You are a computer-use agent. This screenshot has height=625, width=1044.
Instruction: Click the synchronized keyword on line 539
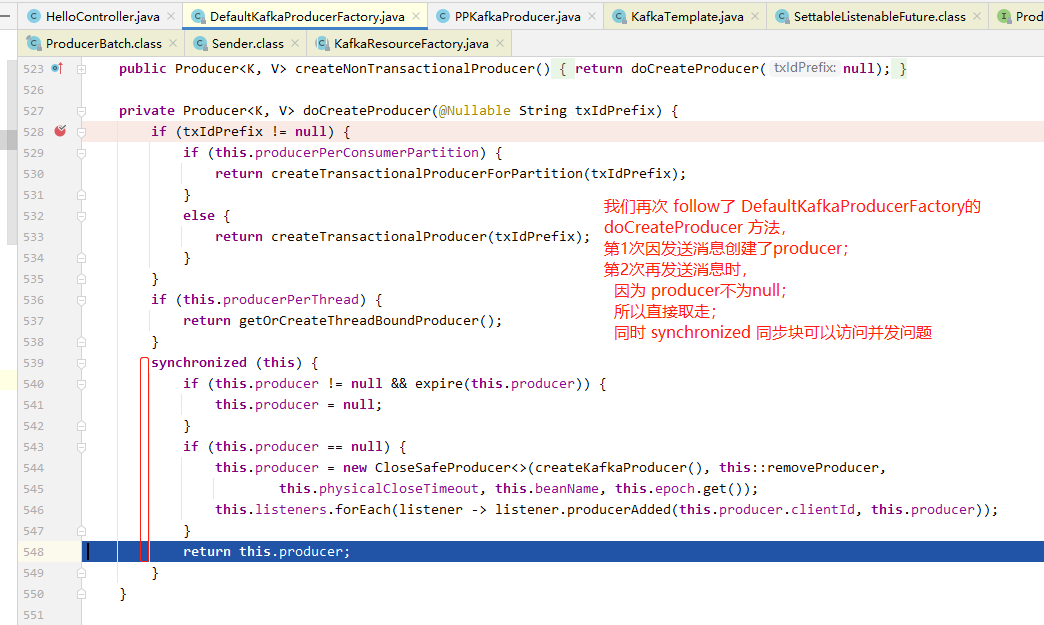199,363
